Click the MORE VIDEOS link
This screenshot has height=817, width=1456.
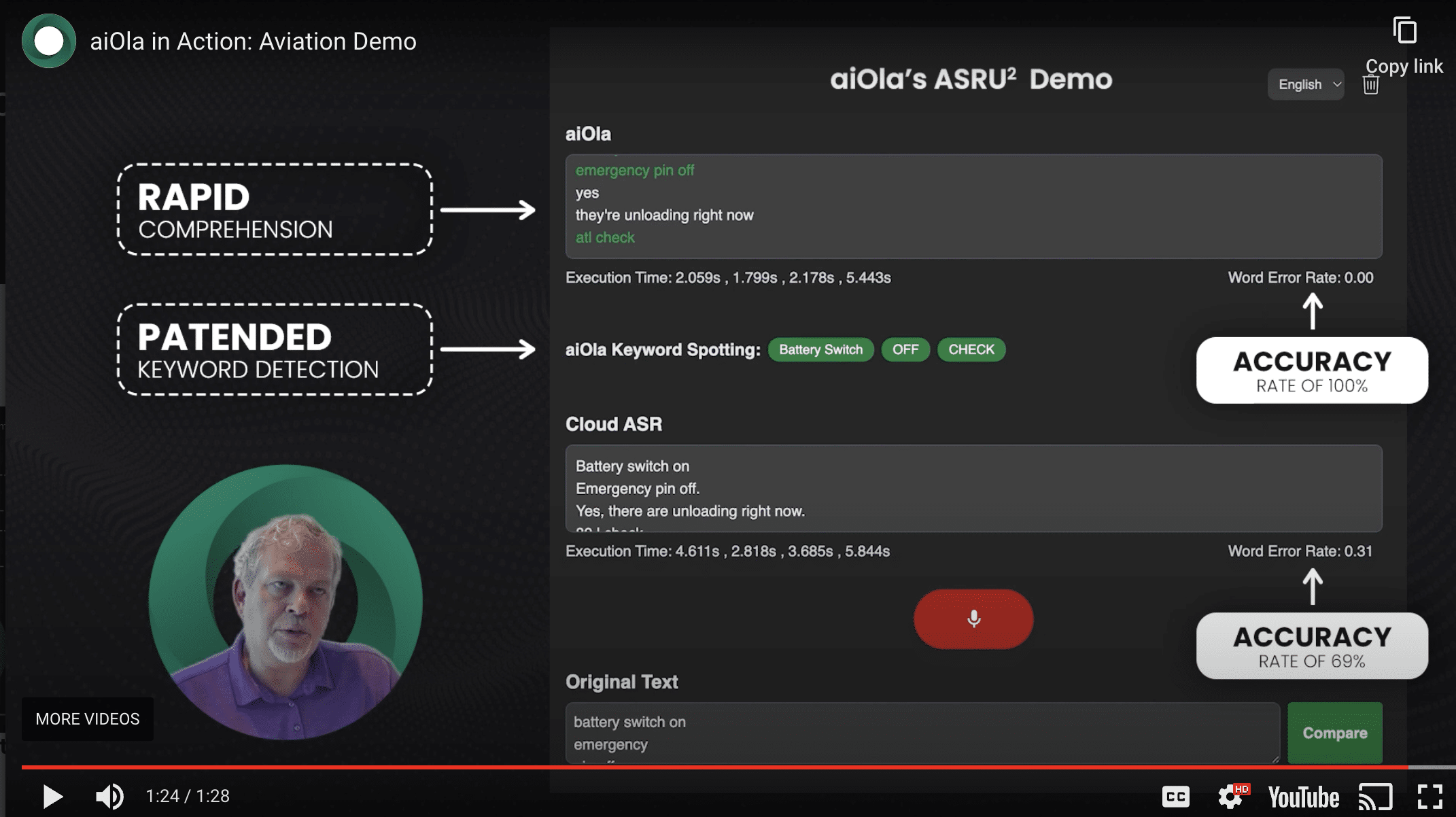86,718
